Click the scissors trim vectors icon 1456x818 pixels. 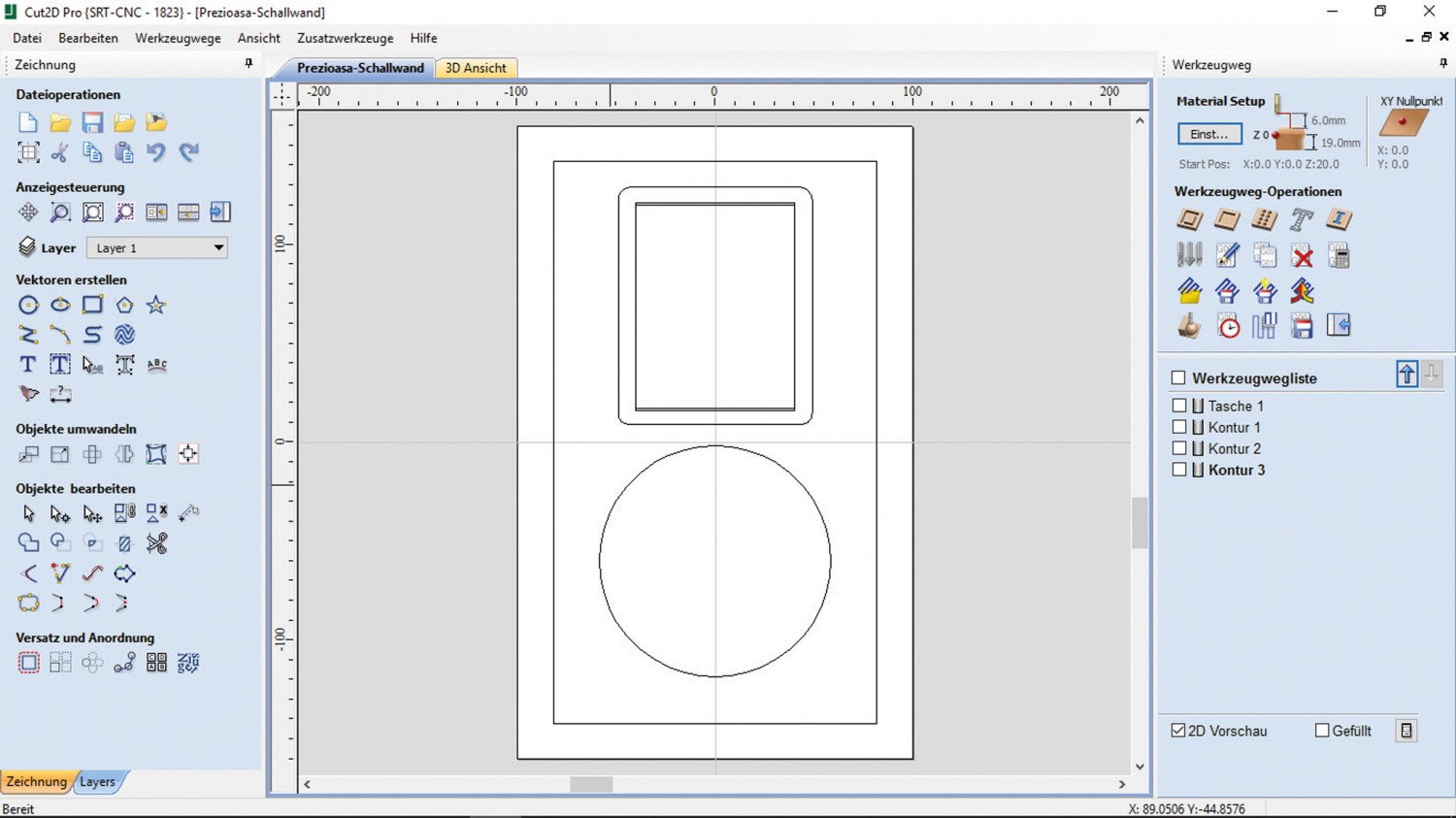coord(156,543)
